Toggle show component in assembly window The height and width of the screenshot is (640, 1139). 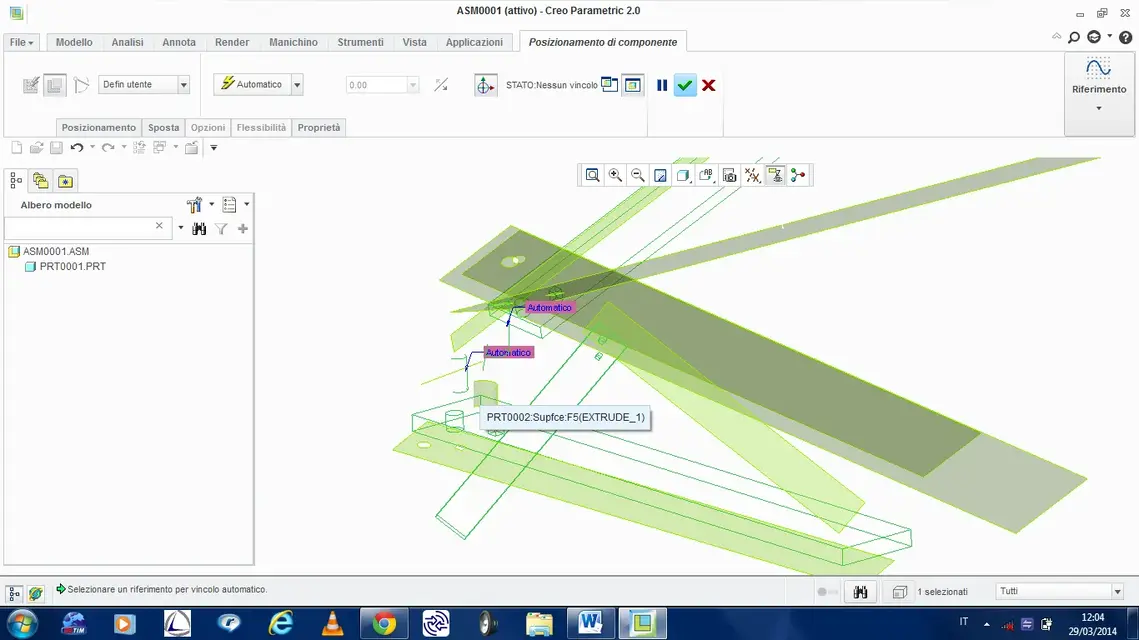tap(632, 85)
